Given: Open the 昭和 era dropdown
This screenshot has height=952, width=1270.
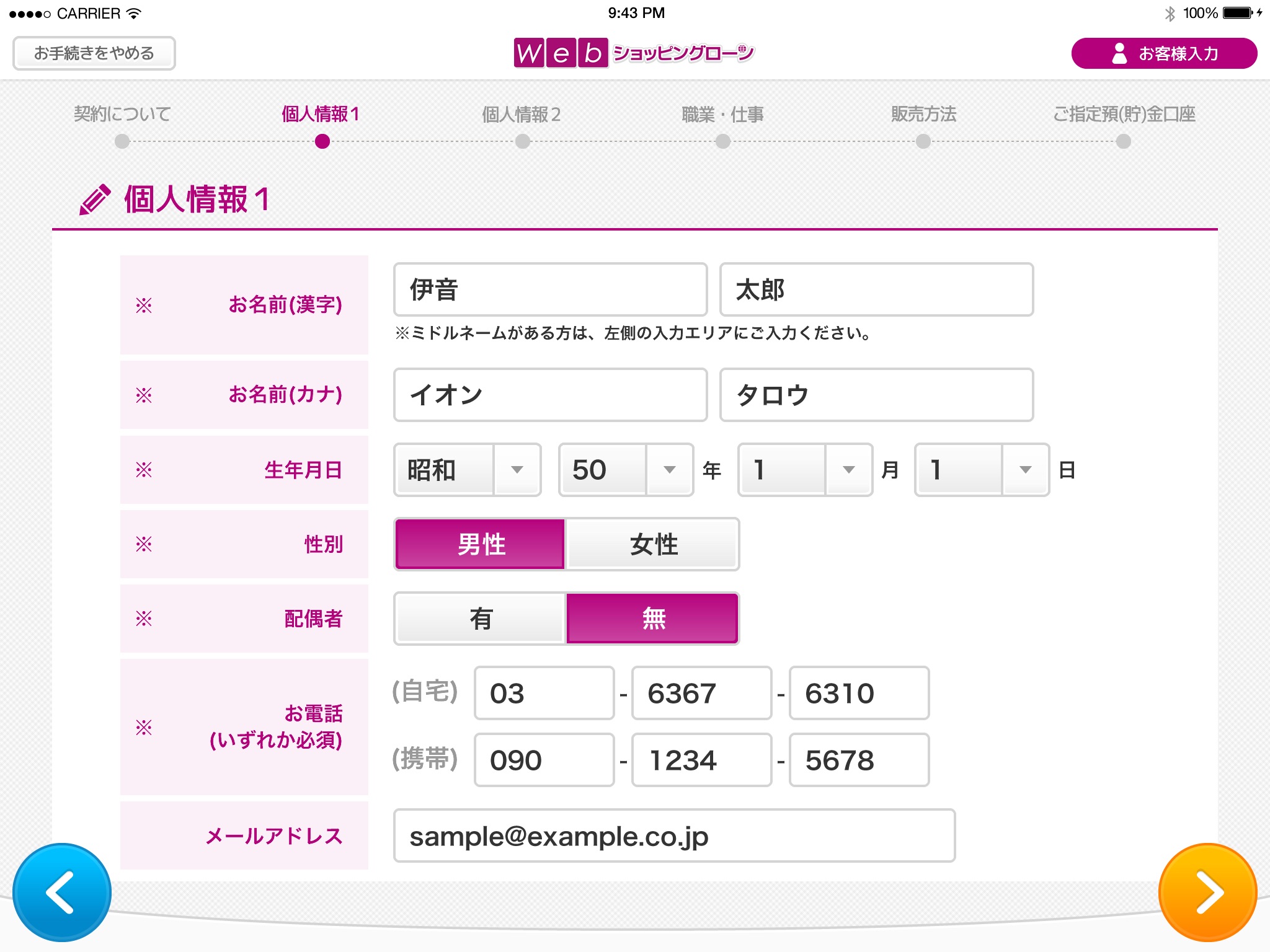Looking at the screenshot, I should (468, 470).
